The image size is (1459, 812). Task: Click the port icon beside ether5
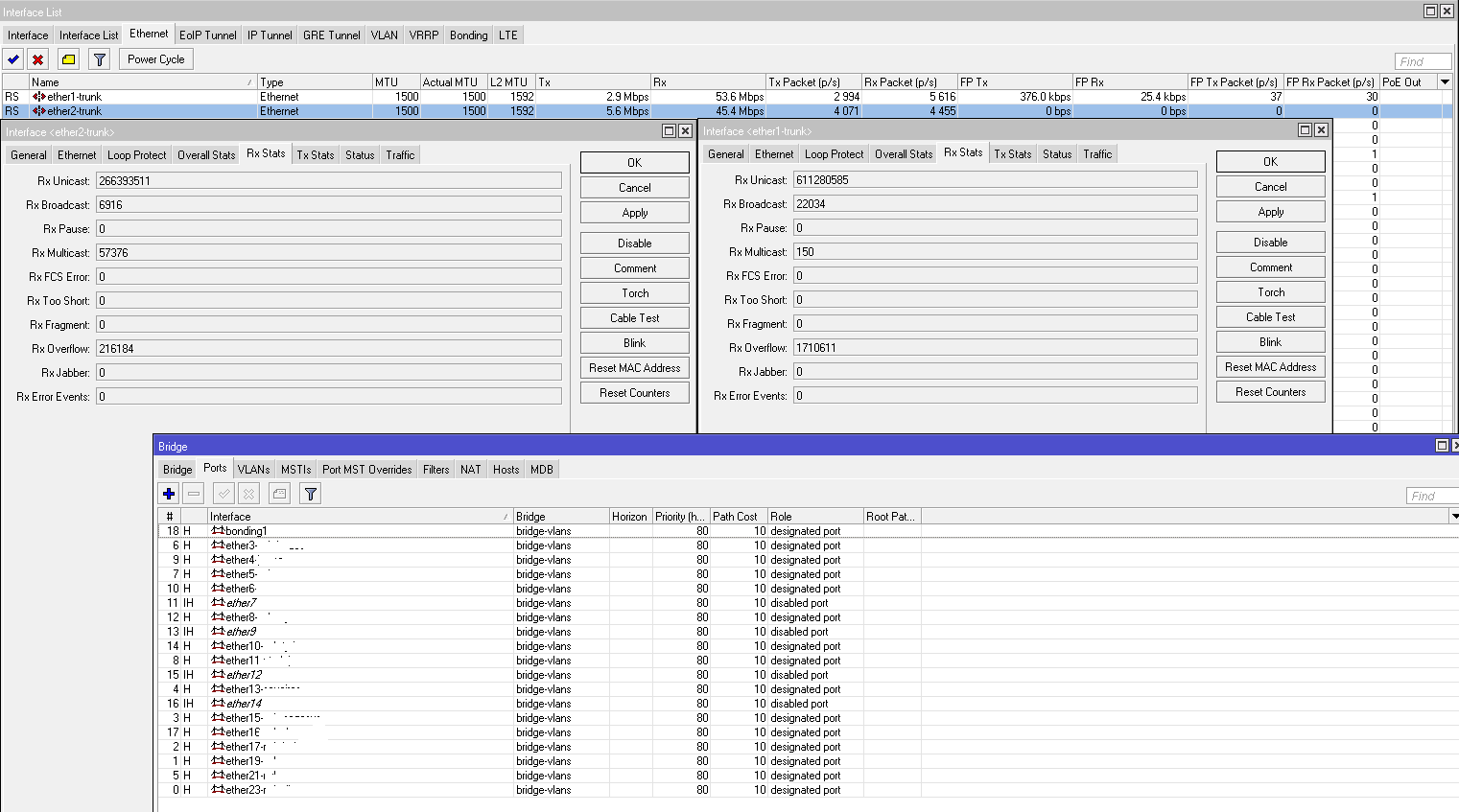click(x=218, y=574)
